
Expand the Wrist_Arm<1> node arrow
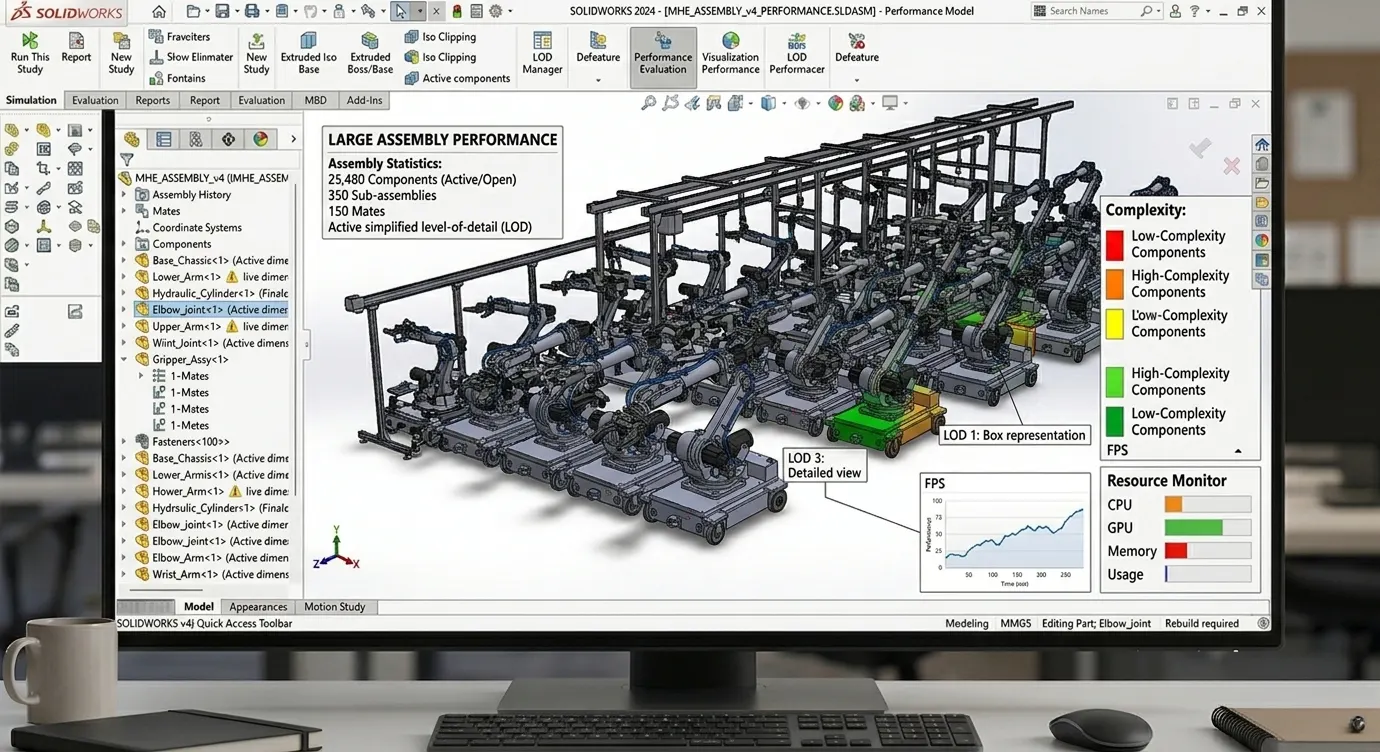pyautogui.click(x=125, y=574)
